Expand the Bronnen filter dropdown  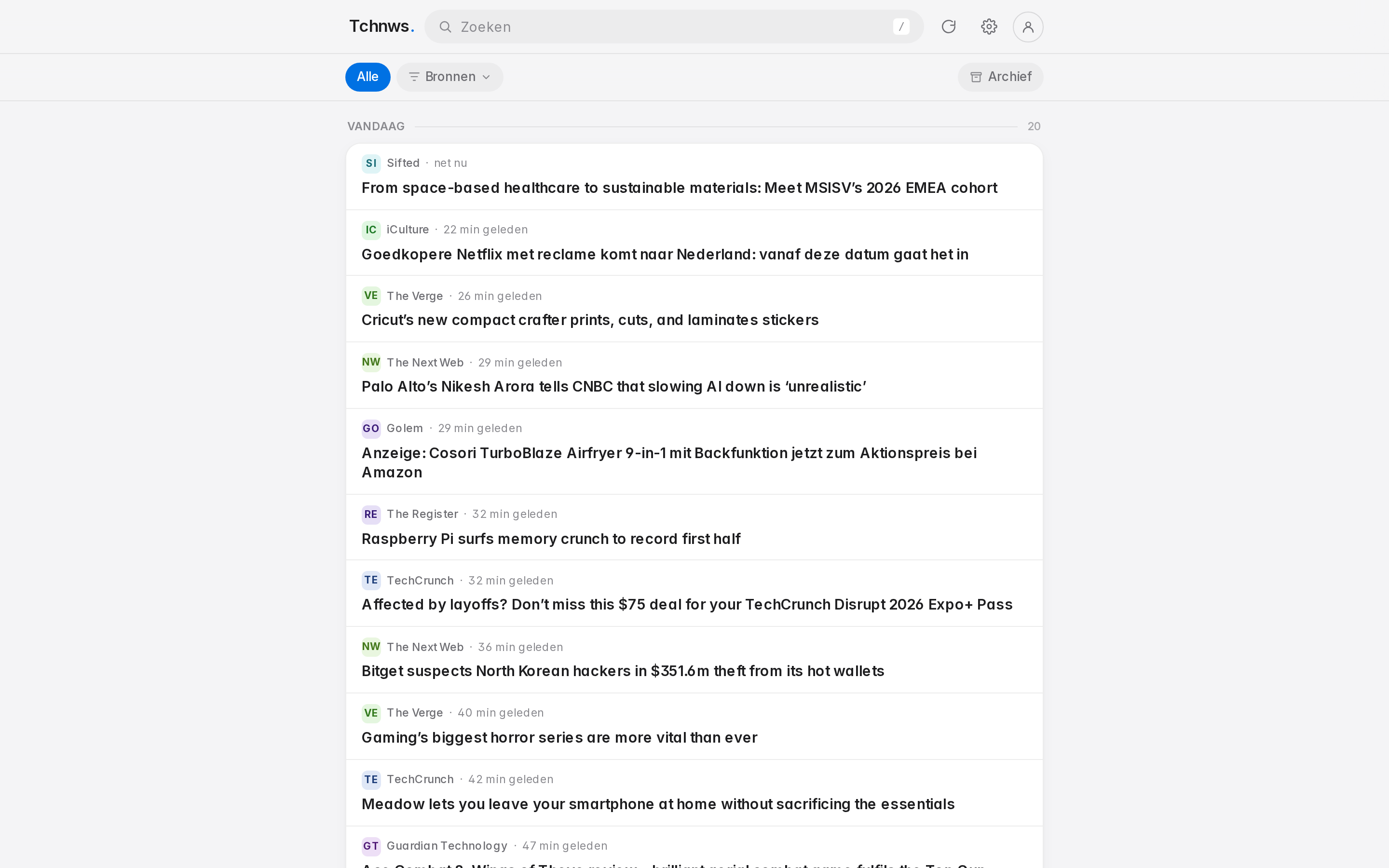coord(449,77)
